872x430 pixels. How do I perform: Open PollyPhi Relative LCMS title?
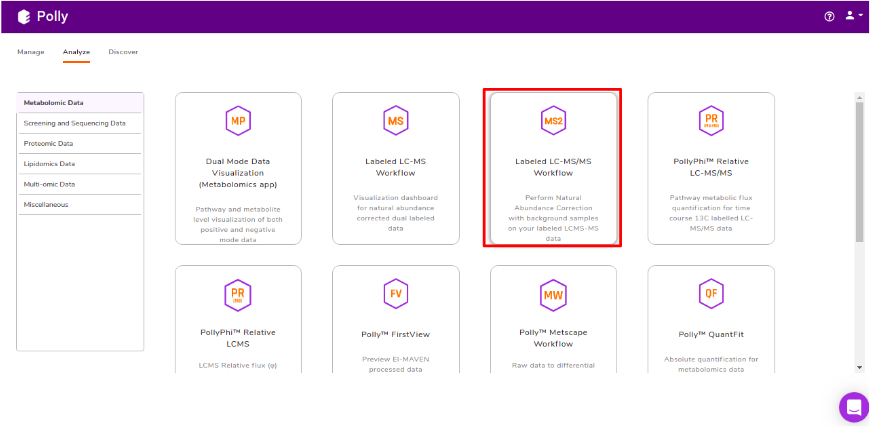pos(238,338)
